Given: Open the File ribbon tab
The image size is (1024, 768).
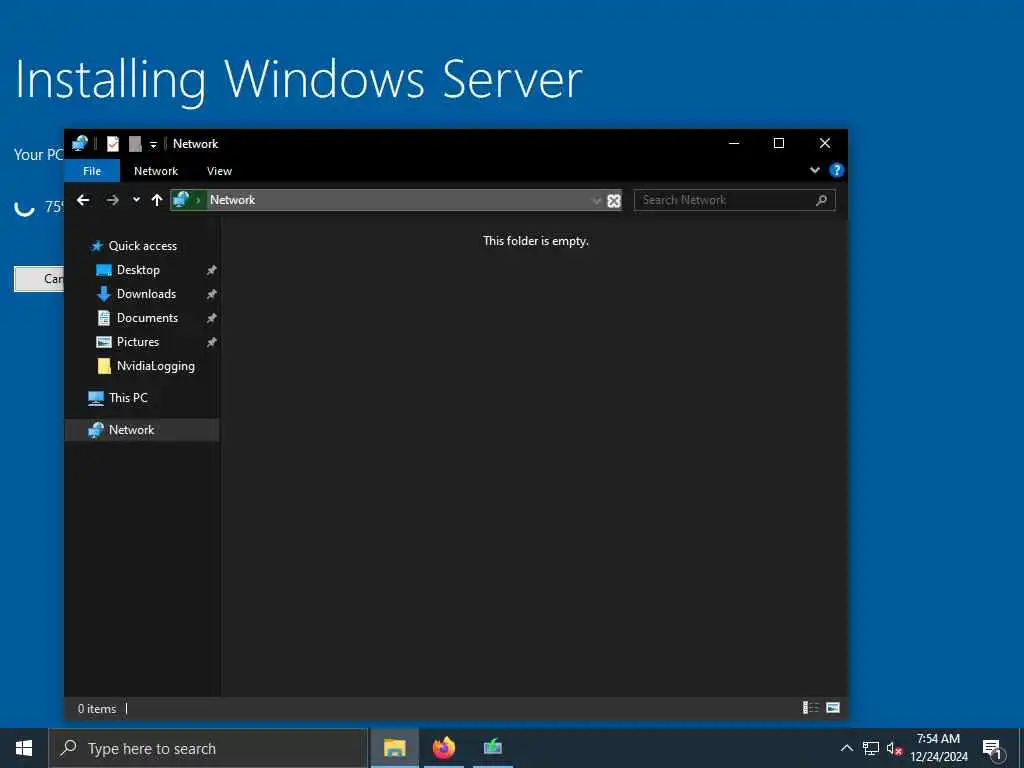Looking at the screenshot, I should point(92,170).
